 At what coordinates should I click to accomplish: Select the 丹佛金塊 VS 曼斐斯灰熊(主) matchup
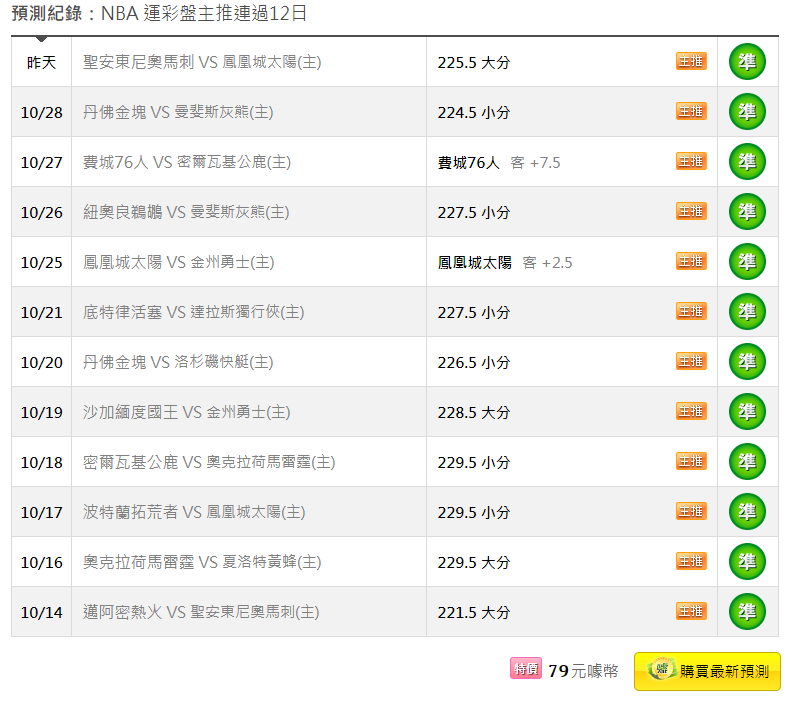178,112
